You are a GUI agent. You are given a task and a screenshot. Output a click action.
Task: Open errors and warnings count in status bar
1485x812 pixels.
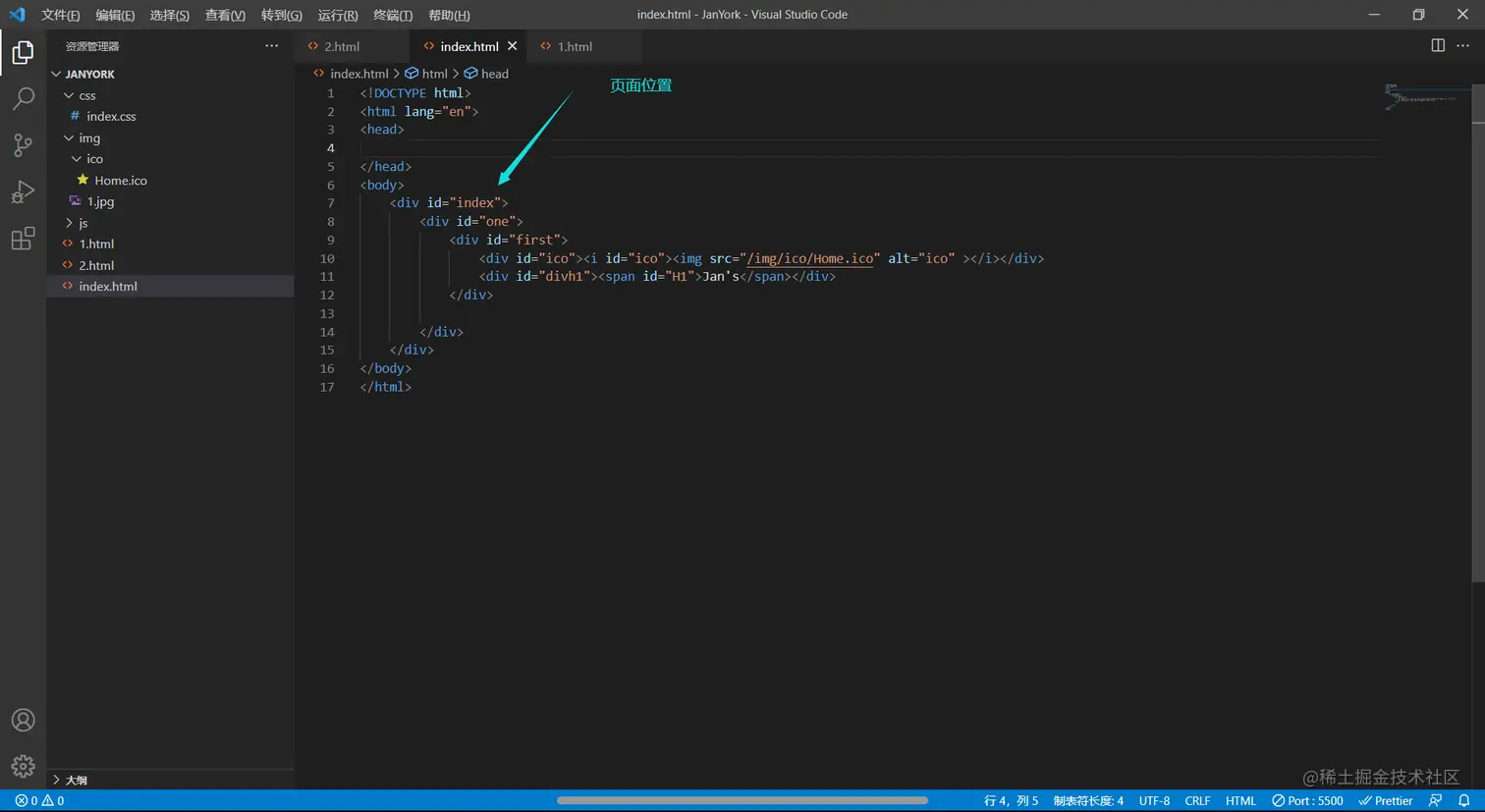pyautogui.click(x=40, y=801)
